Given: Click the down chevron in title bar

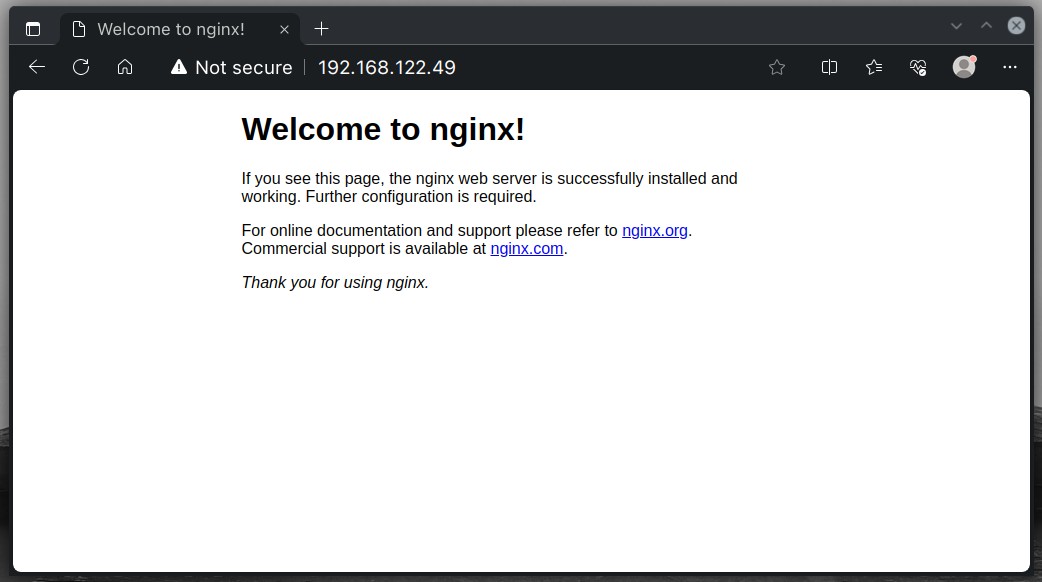Looking at the screenshot, I should [x=956, y=26].
